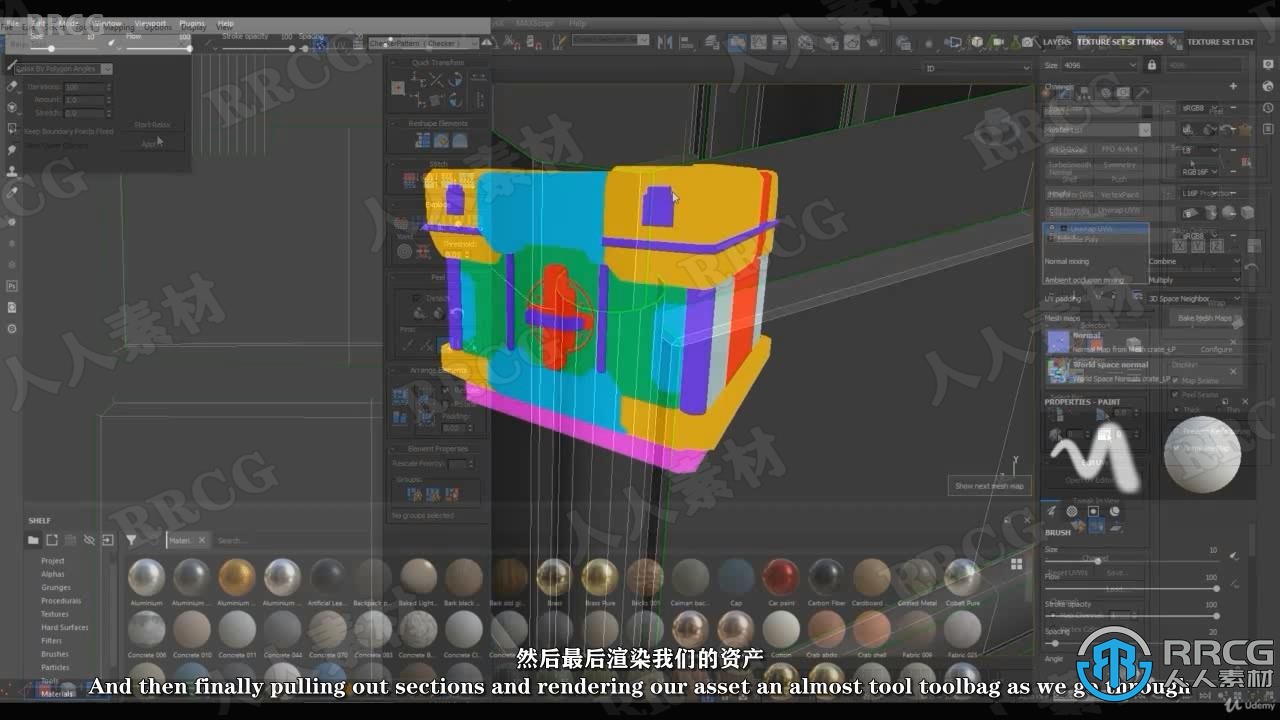Click the Bake Mesh Maps button
This screenshot has width=1280, height=720.
tap(1205, 318)
